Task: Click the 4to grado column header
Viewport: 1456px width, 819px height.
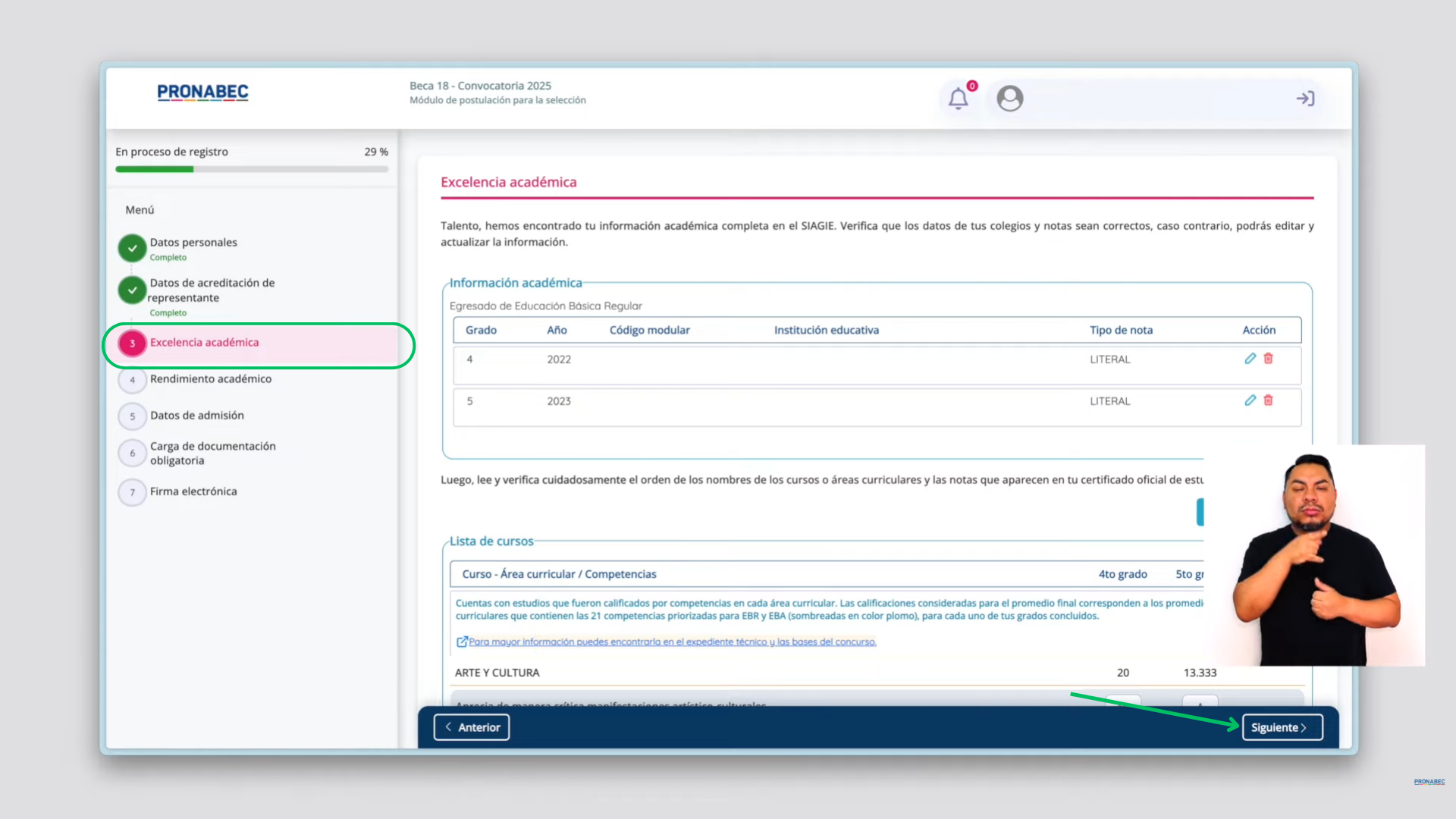Action: [x=1122, y=574]
